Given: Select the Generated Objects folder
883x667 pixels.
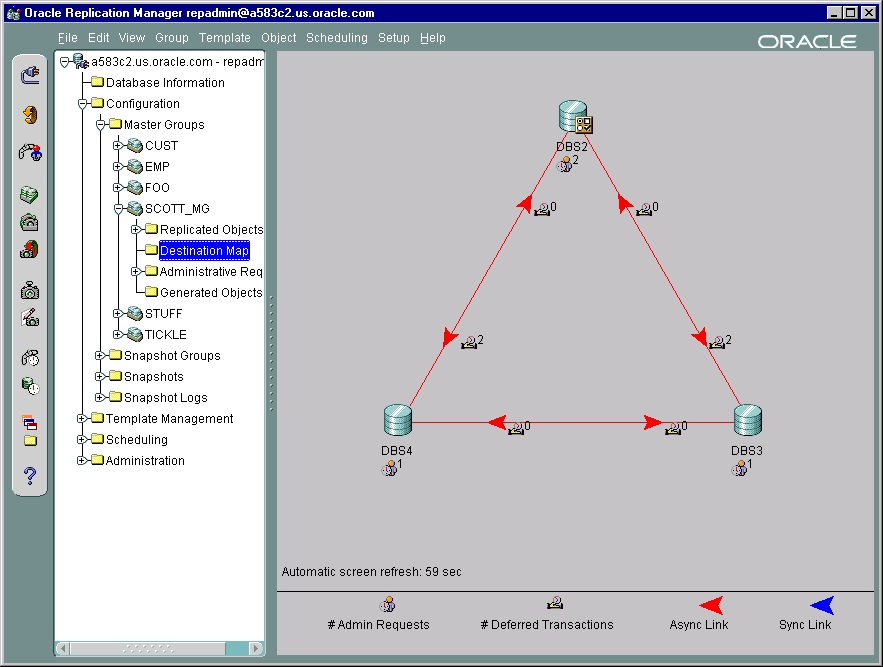Looking at the screenshot, I should point(210,293).
